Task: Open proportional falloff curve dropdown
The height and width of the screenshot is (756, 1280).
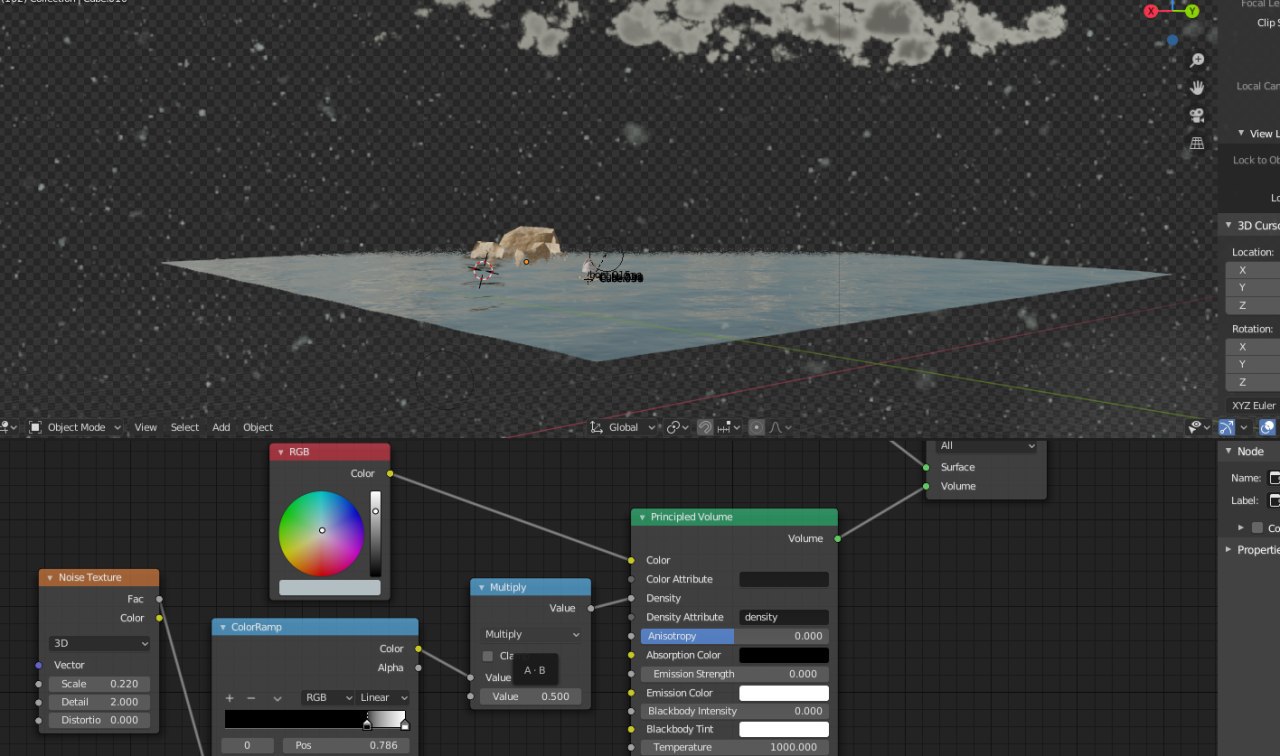Action: [x=780, y=427]
